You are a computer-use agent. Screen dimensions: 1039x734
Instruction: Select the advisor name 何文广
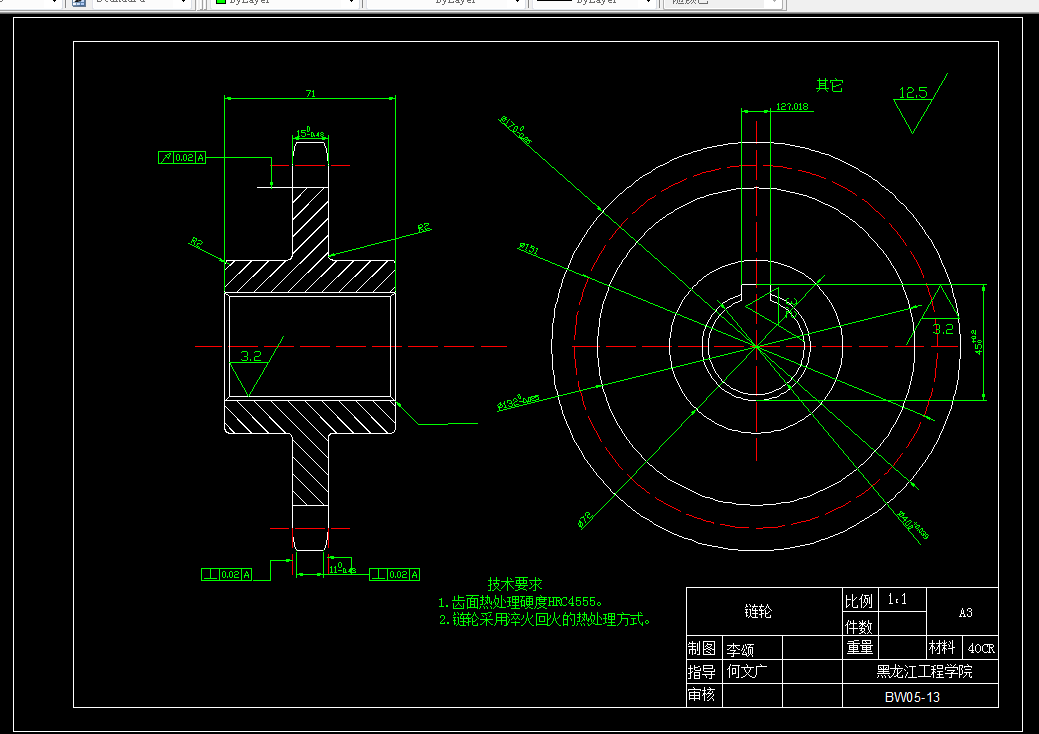pyautogui.click(x=747, y=671)
